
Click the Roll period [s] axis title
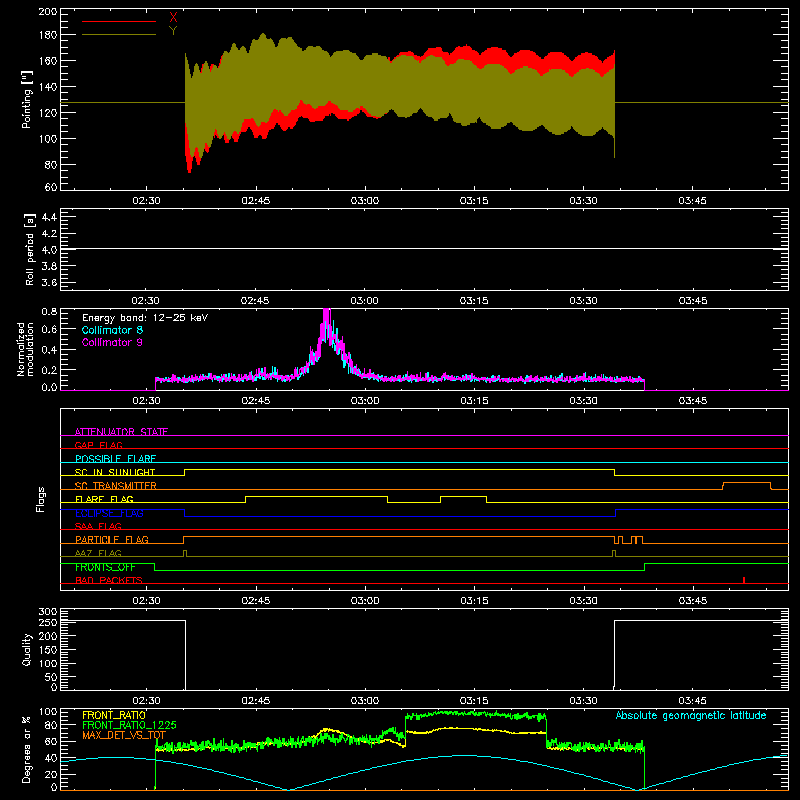(x=29, y=249)
